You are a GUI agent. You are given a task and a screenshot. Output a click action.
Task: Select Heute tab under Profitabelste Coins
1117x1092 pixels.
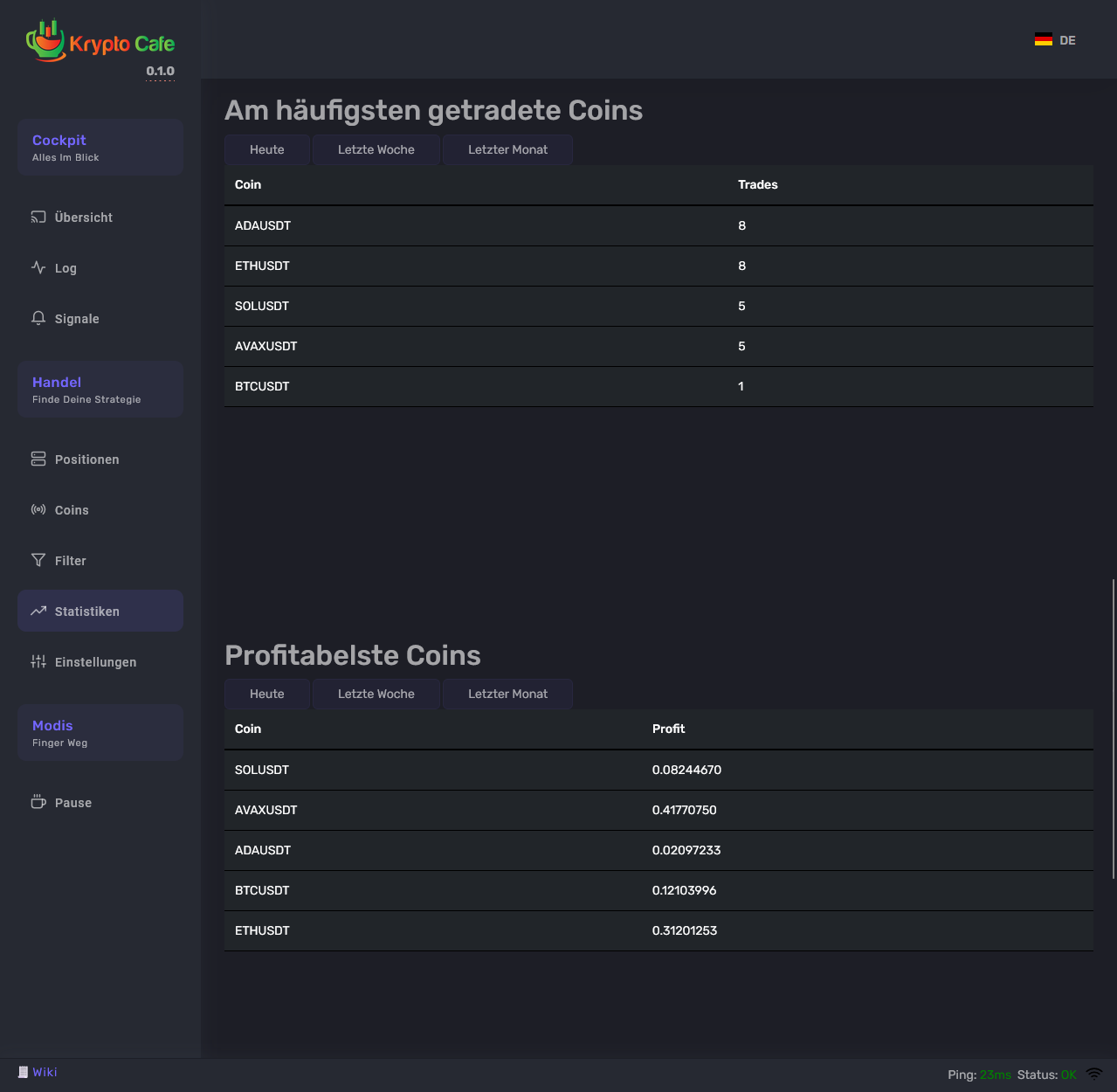266,694
